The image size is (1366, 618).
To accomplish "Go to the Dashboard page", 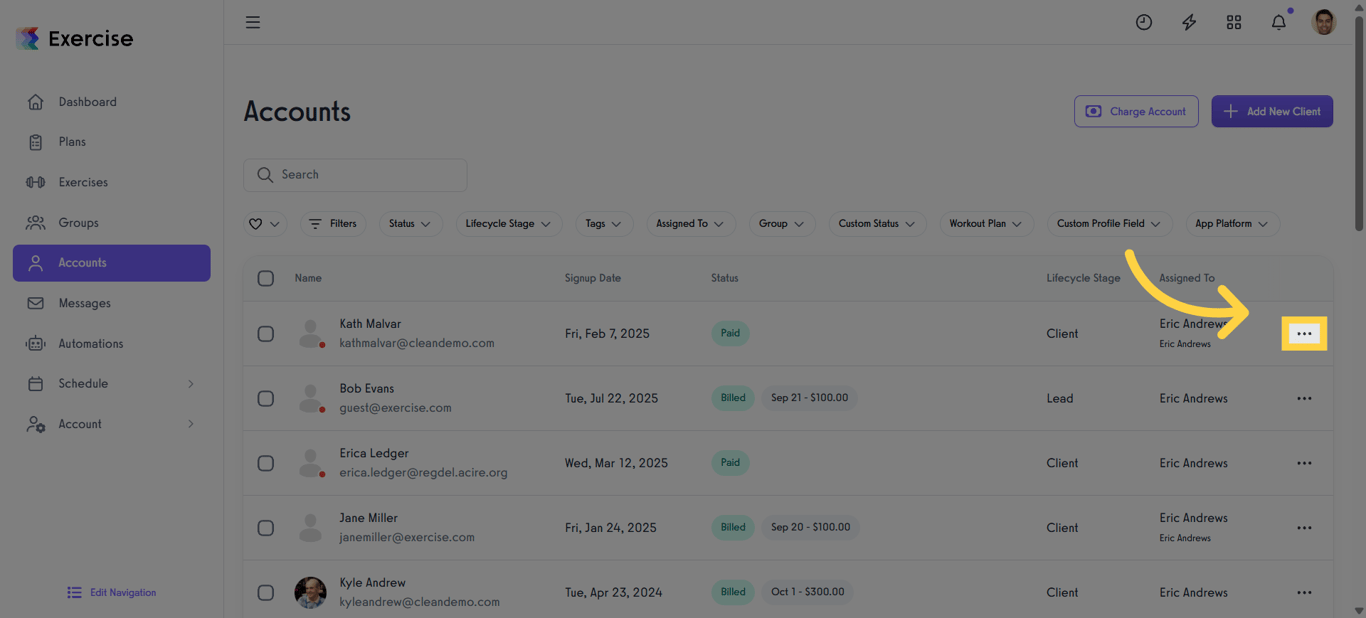I will [x=87, y=101].
